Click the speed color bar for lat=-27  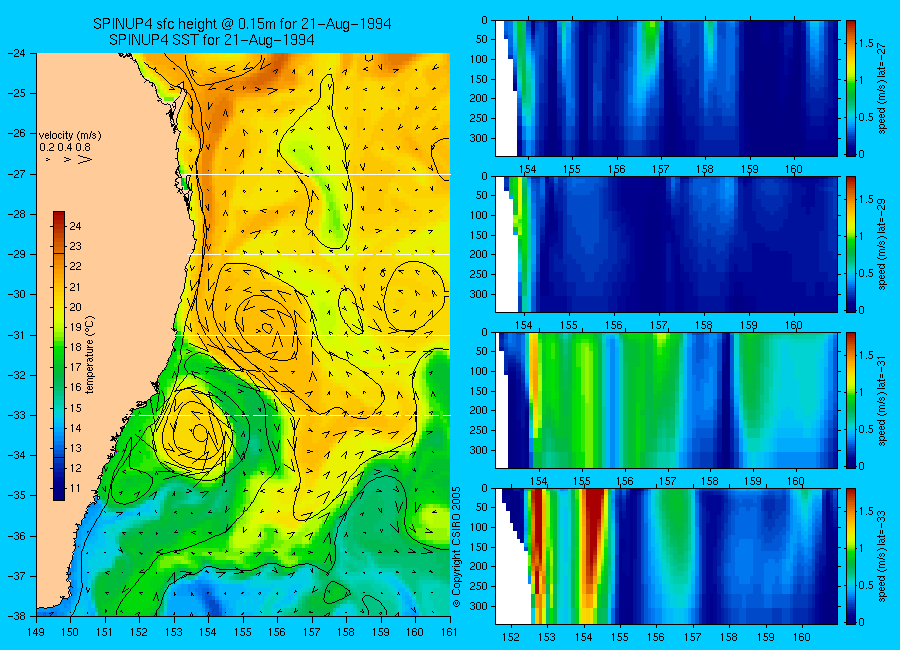tap(851, 88)
